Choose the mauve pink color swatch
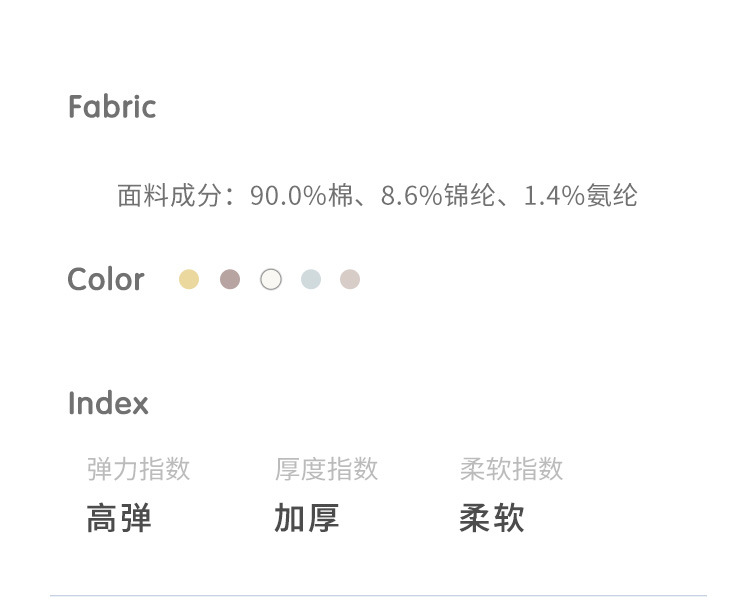 pyautogui.click(x=230, y=280)
